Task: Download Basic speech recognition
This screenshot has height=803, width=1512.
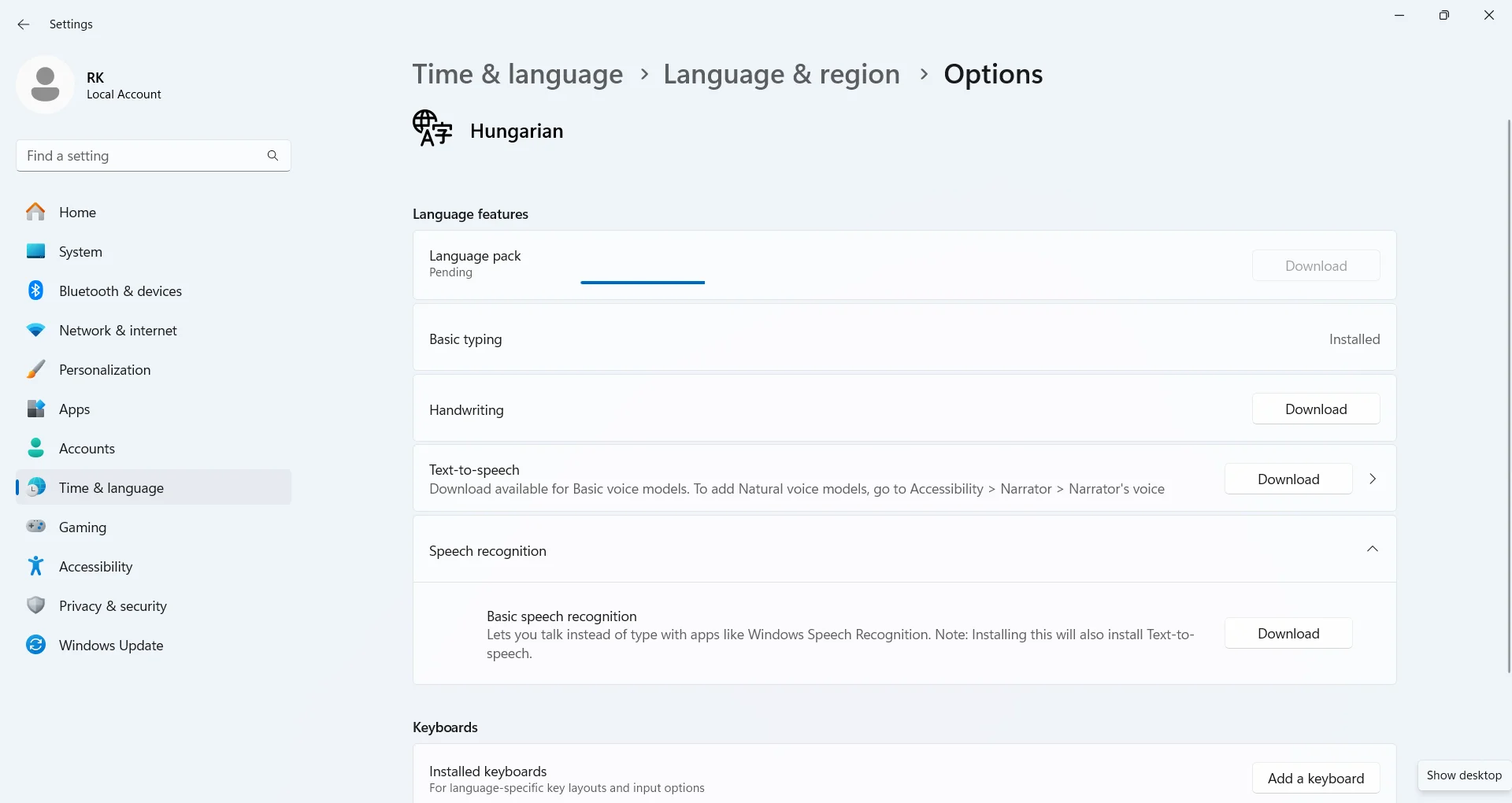Action: (1288, 634)
